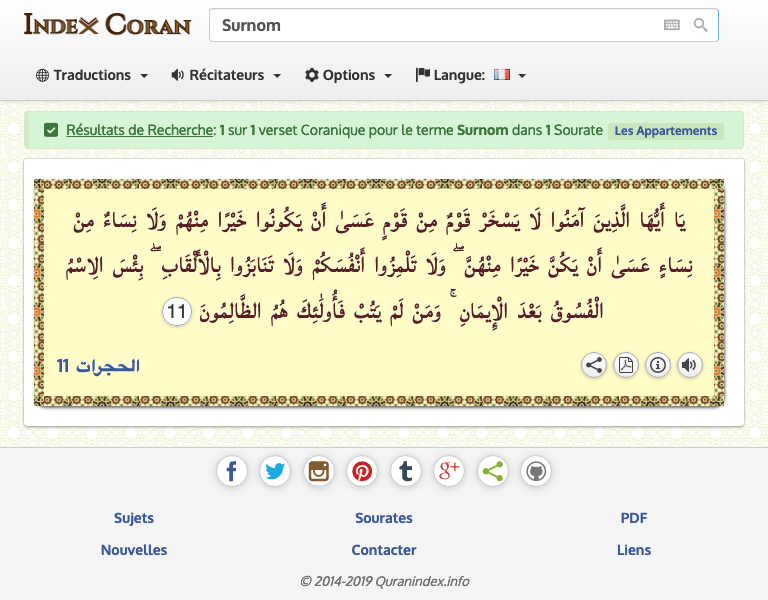Focus the search field containing Surnom
The height and width of the screenshot is (600, 768).
pyautogui.click(x=430, y=25)
